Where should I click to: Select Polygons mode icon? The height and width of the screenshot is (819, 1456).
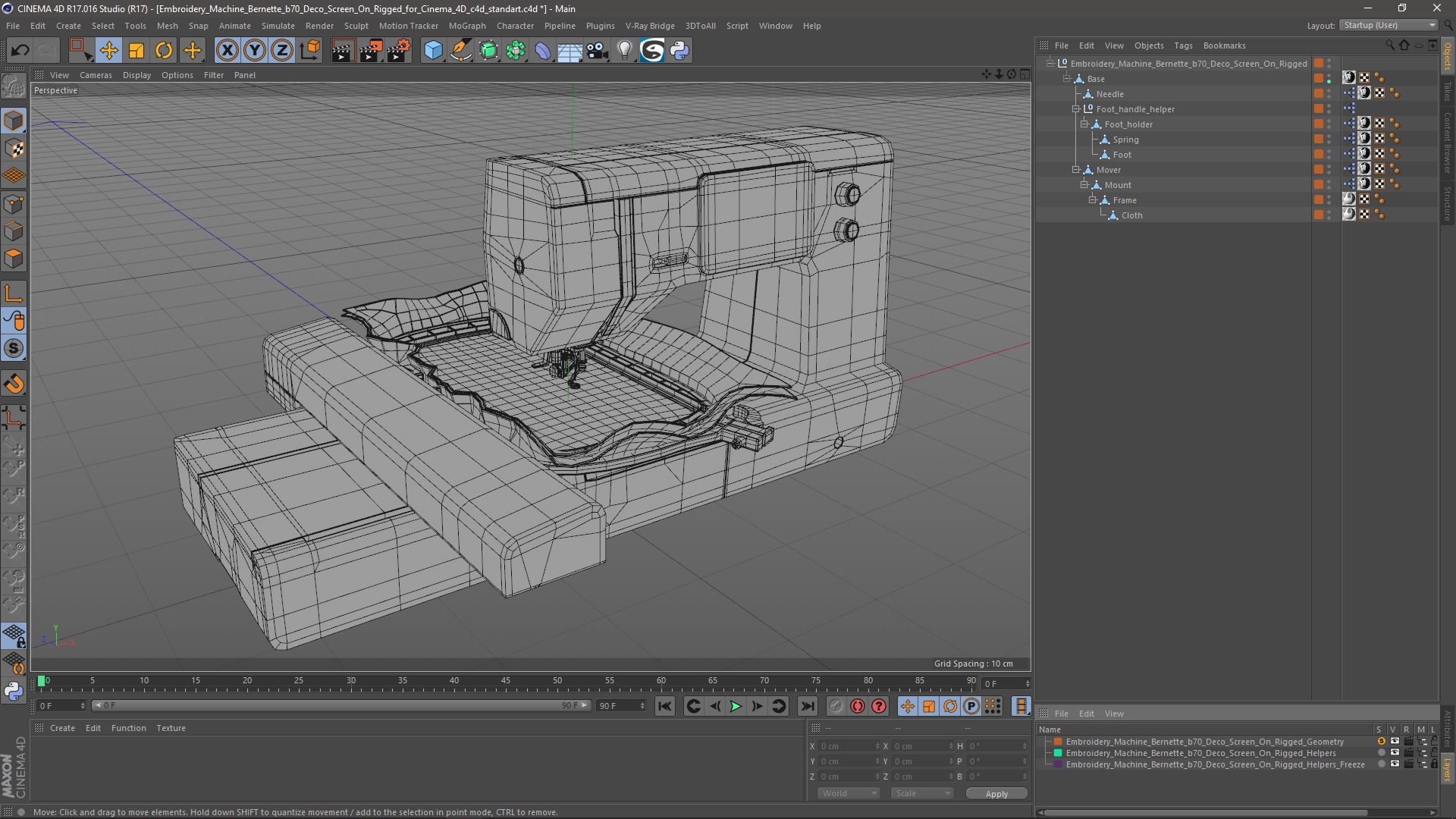point(14,259)
